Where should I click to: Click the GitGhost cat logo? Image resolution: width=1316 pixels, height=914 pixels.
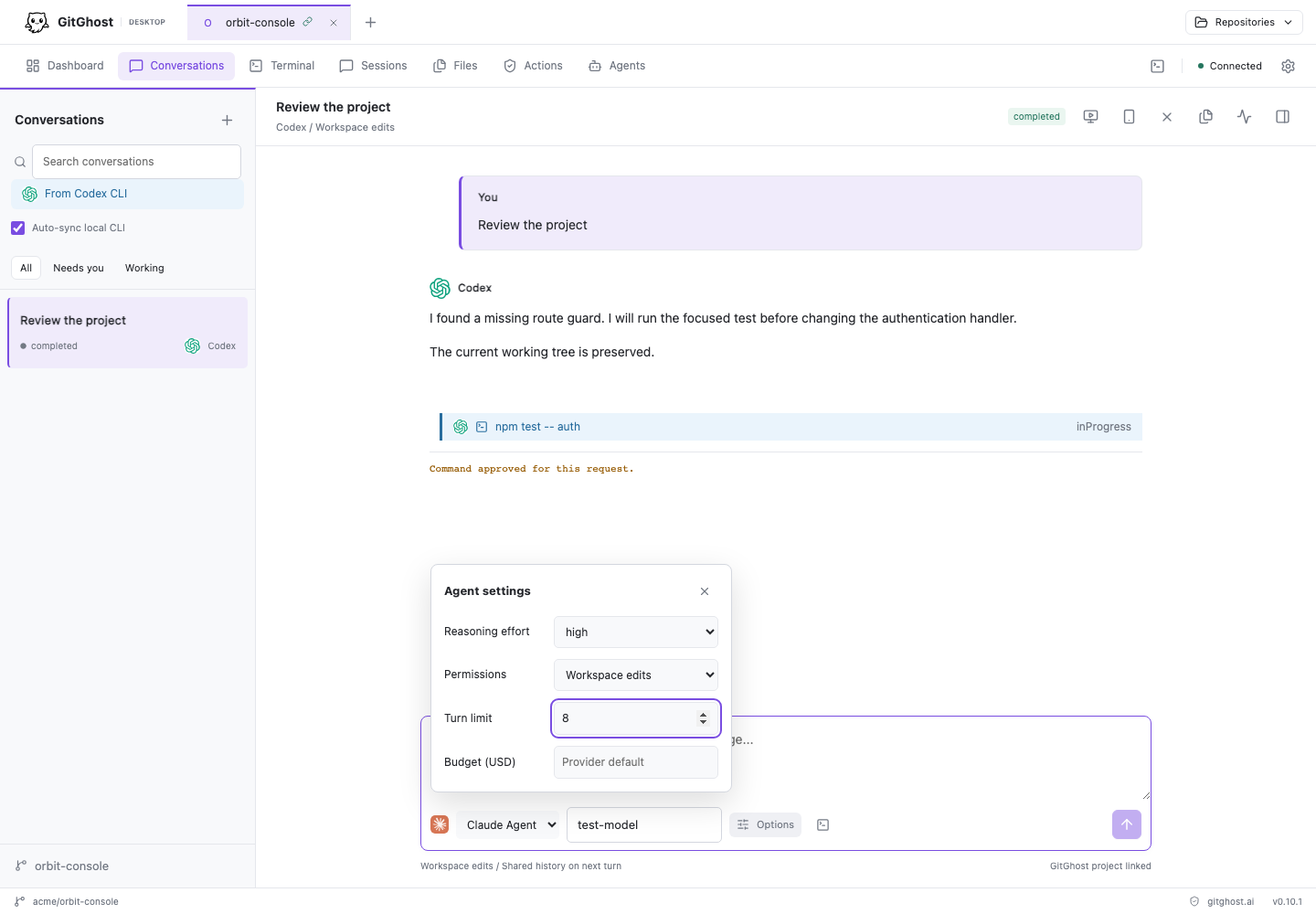37,22
